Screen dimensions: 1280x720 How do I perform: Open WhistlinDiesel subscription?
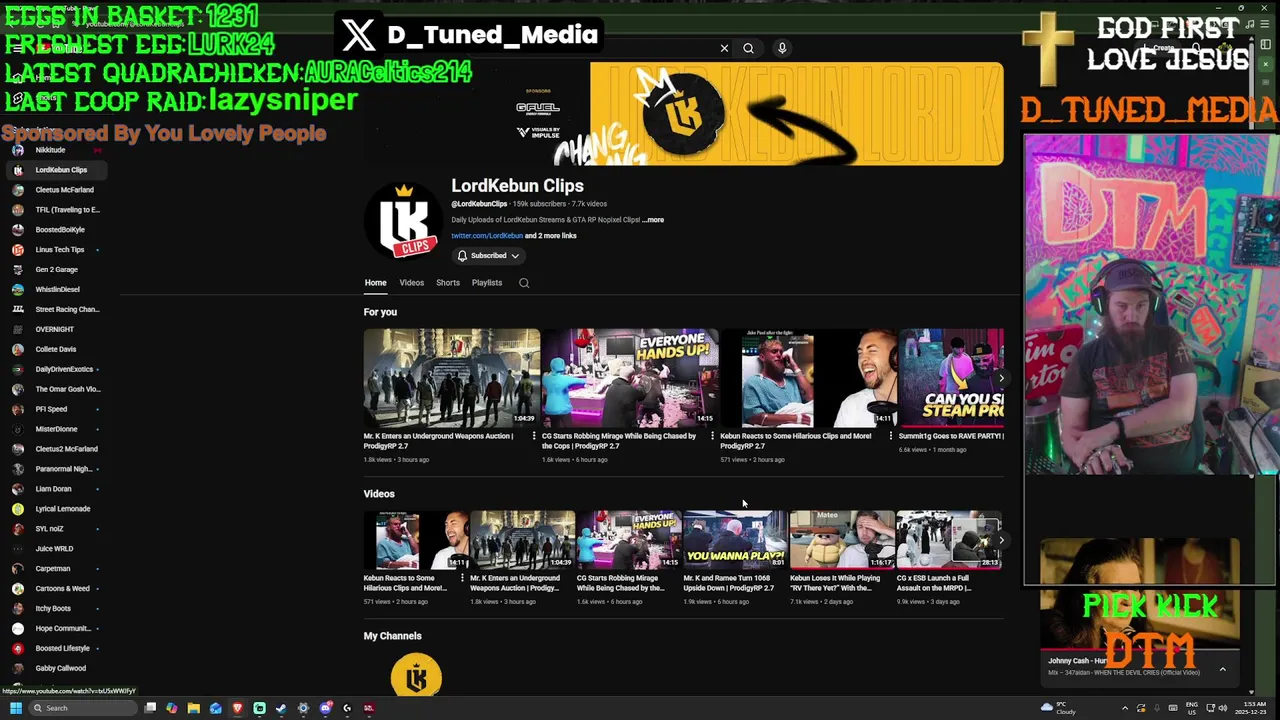[x=57, y=289]
